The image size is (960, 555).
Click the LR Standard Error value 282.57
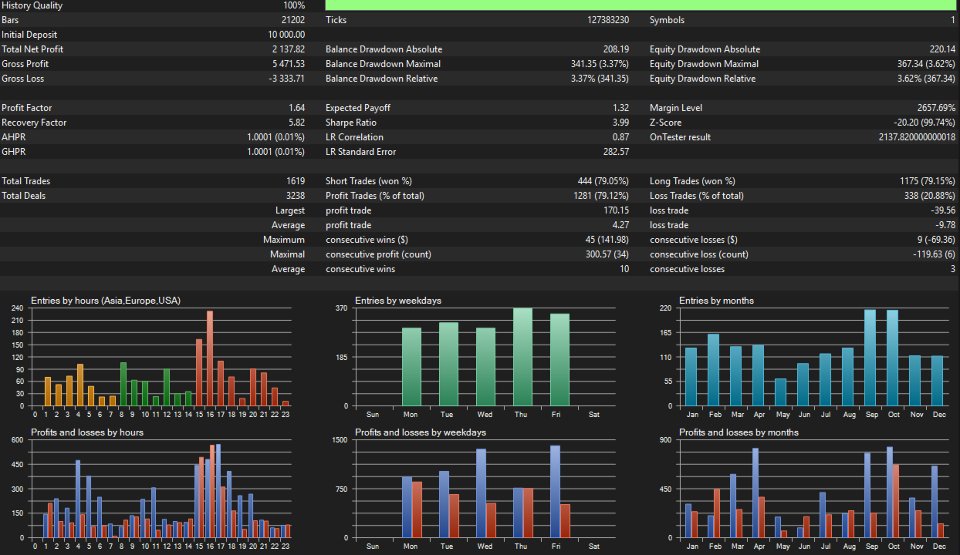(x=616, y=152)
